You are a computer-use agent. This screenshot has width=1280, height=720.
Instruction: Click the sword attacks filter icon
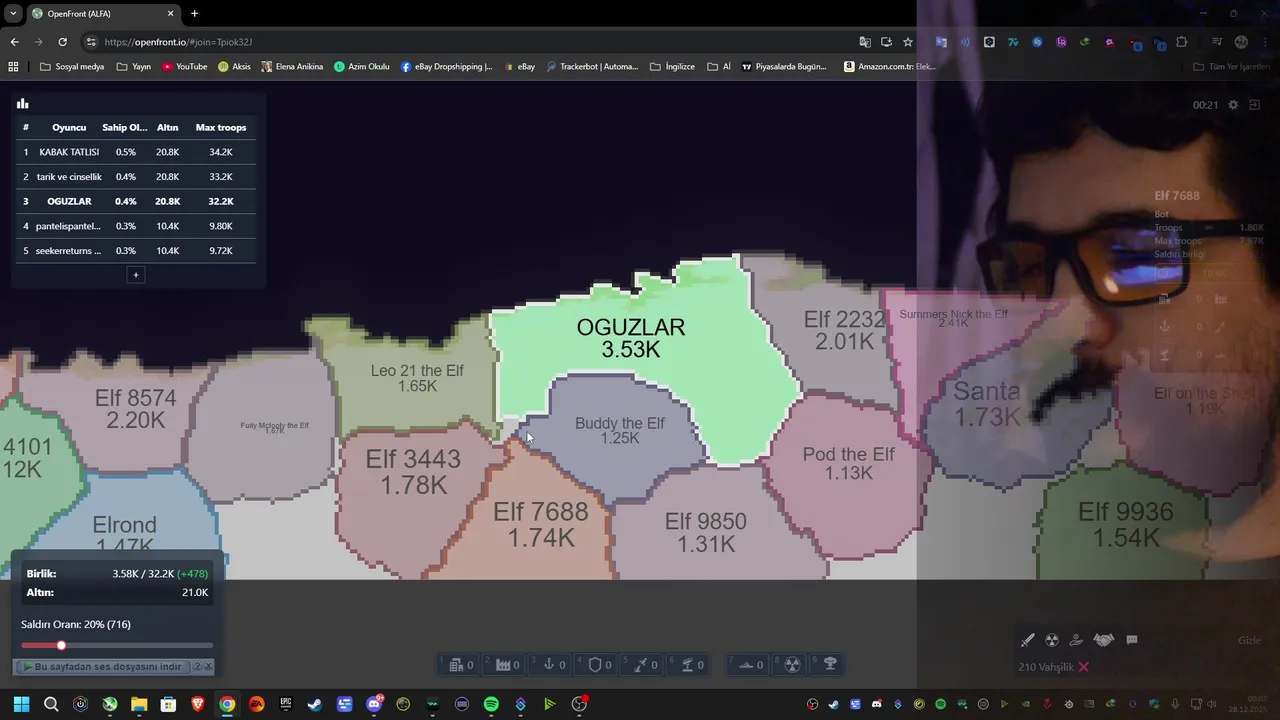coord(1027,640)
